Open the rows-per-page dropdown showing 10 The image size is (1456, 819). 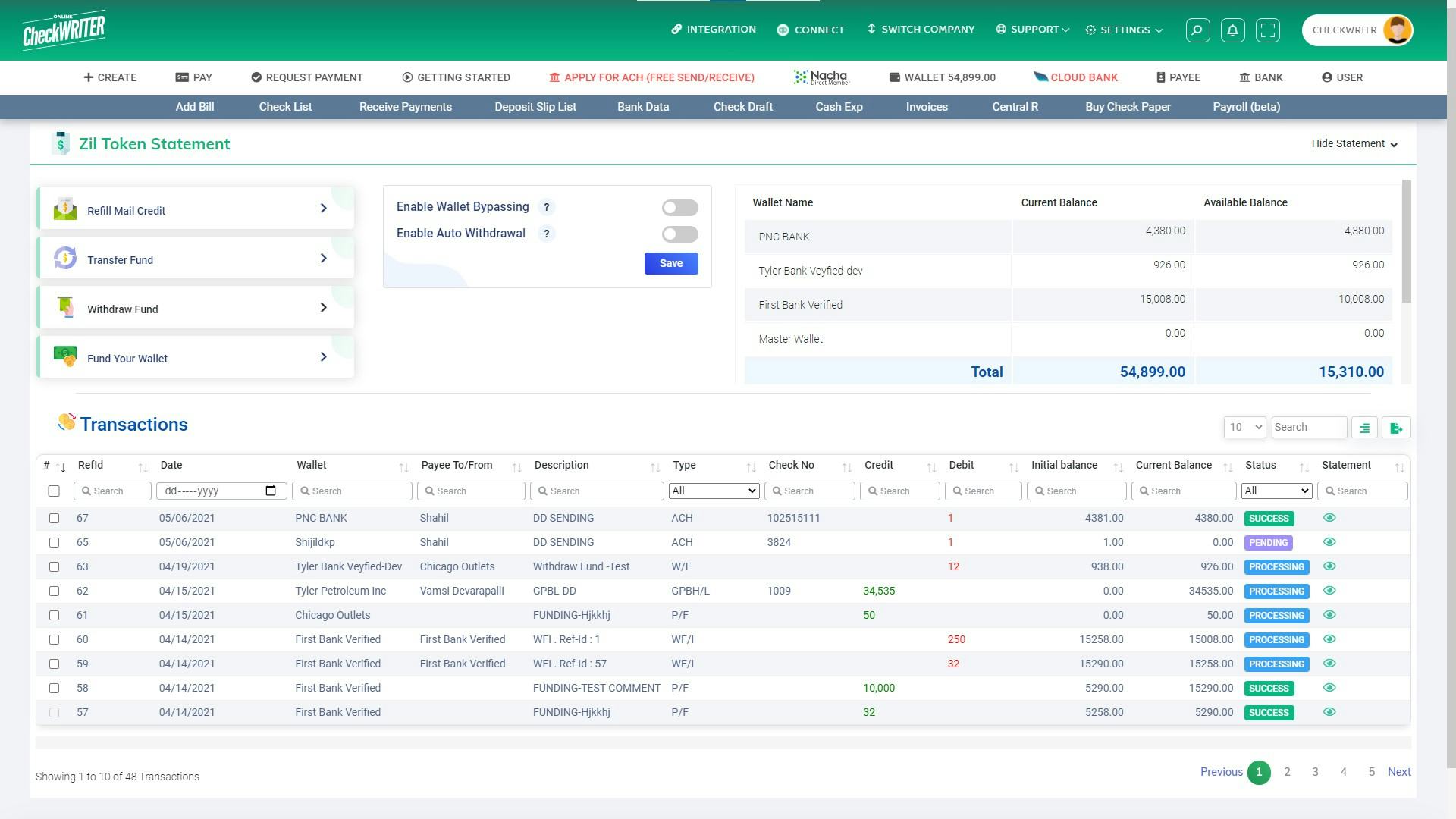coord(1244,428)
